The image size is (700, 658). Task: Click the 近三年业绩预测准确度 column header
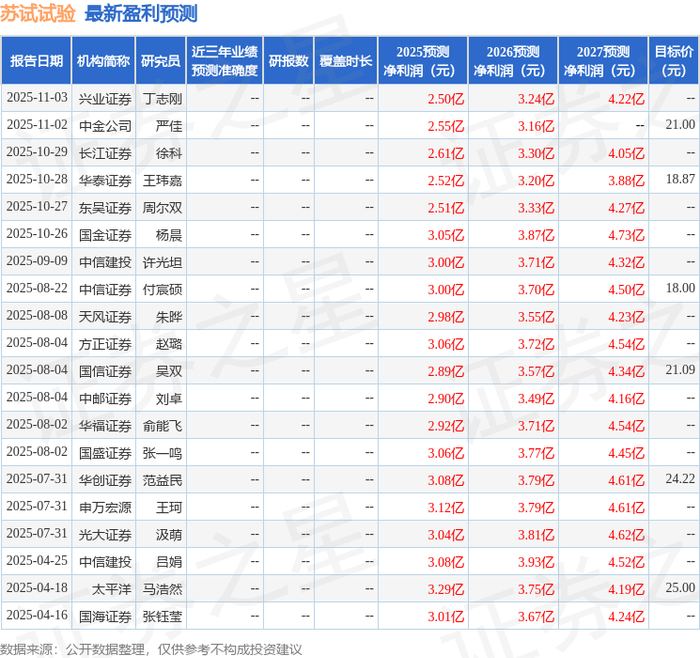click(x=225, y=61)
